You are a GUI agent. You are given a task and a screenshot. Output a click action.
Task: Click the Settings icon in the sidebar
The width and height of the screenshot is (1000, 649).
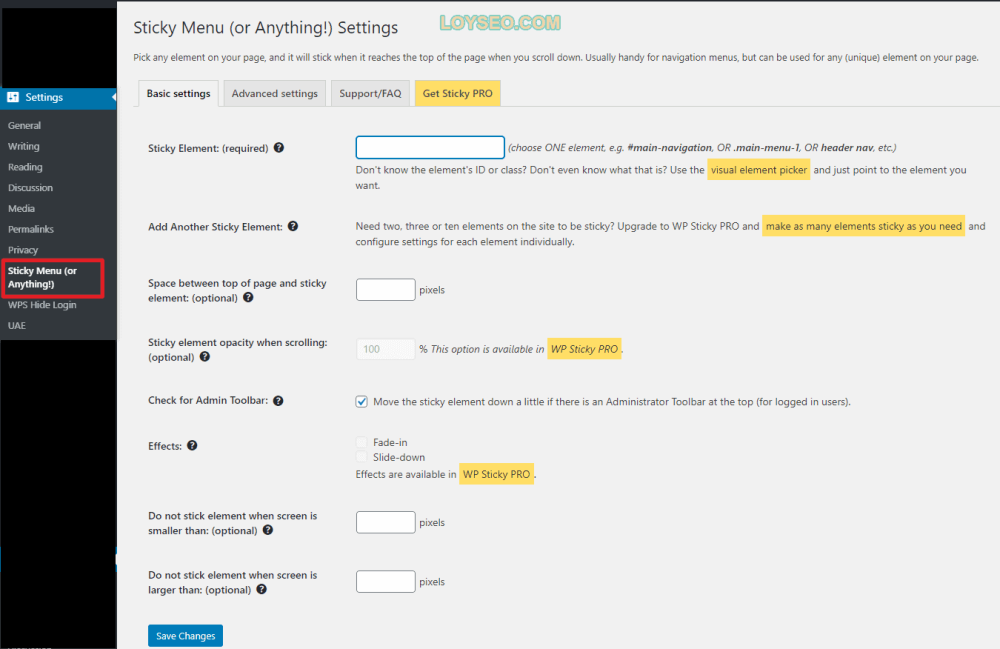tap(13, 97)
